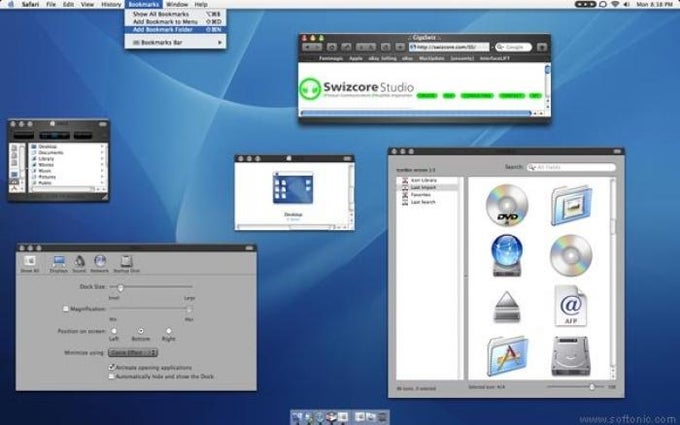
Task: Click the Search All Fields input
Action: 571,167
